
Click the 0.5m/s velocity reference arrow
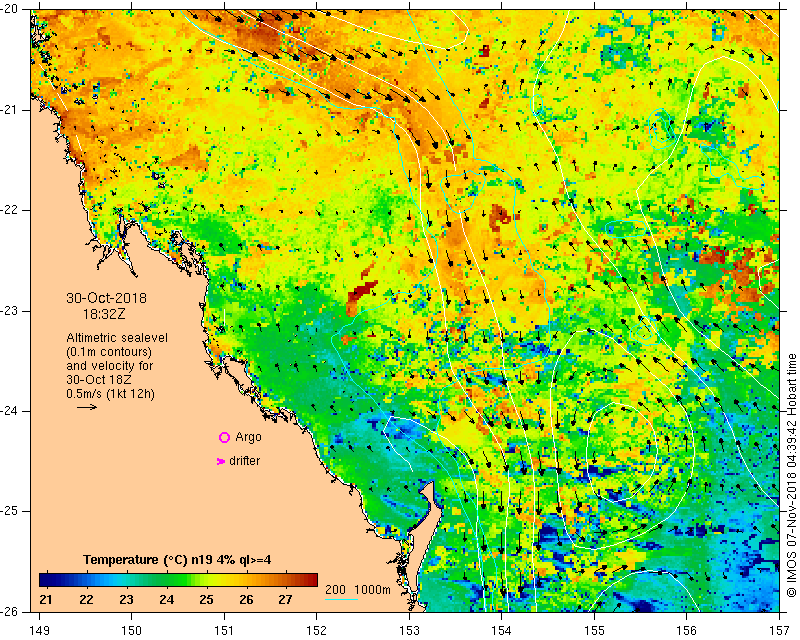pyautogui.click(x=87, y=407)
